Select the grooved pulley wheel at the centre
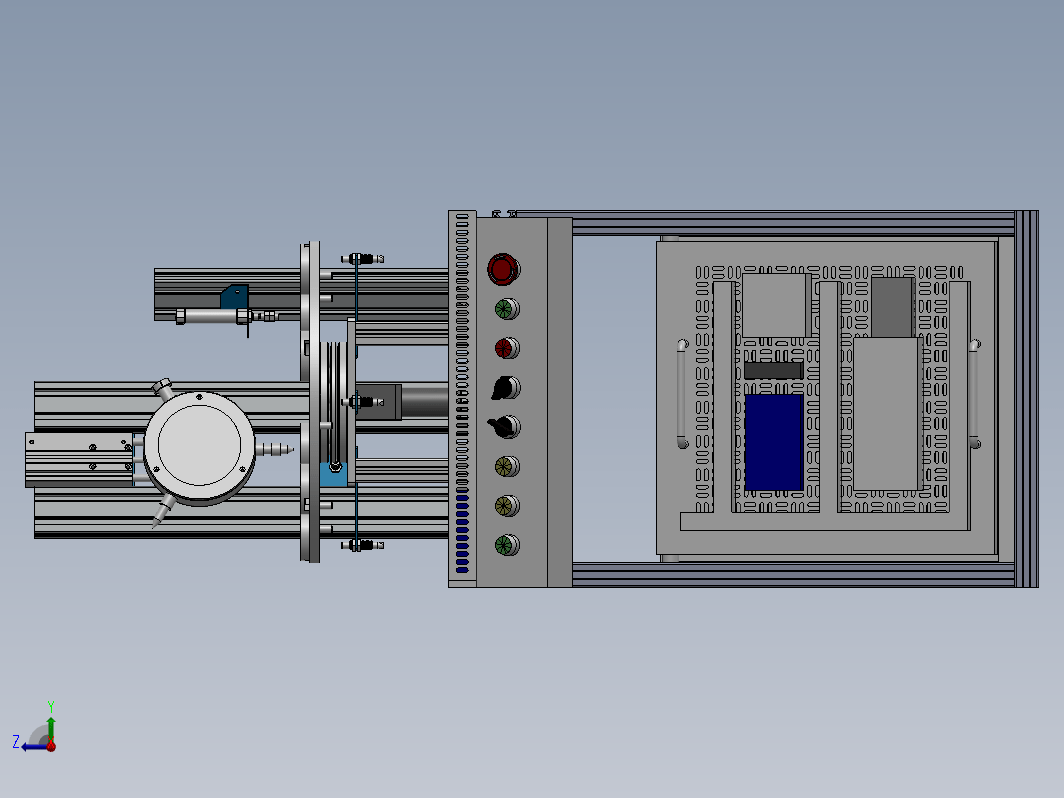This screenshot has height=798, width=1064. [333, 402]
